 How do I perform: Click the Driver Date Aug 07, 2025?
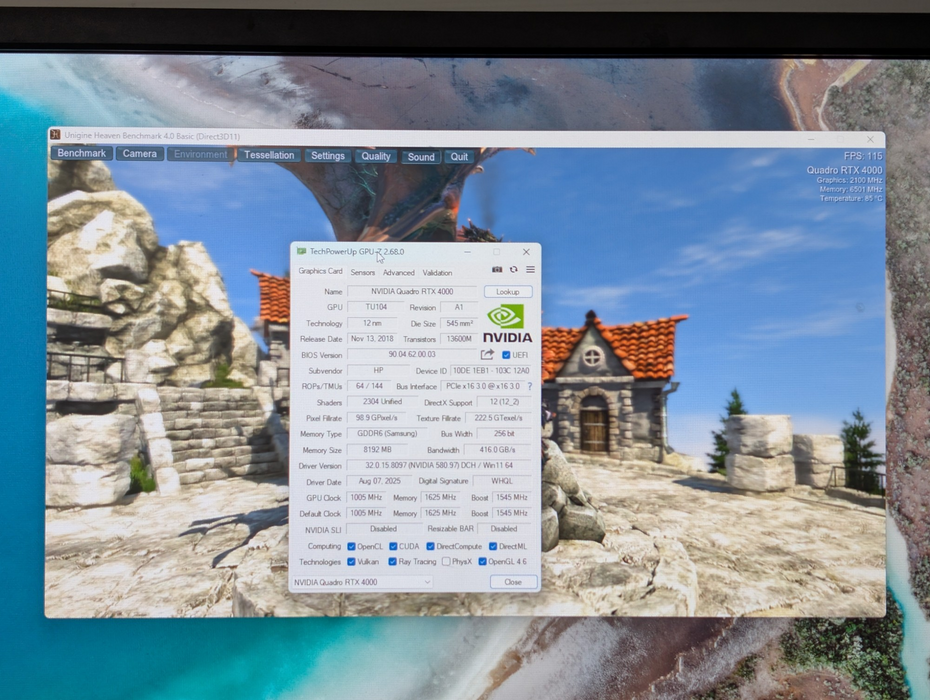pos(380,481)
